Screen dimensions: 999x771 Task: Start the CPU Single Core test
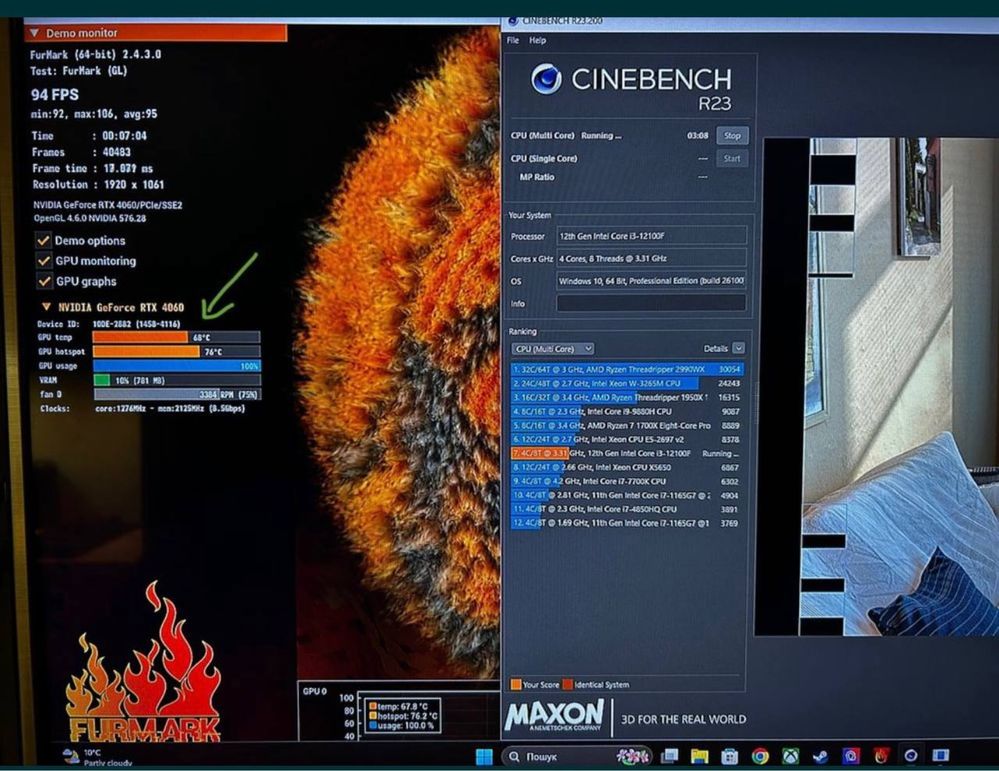[x=732, y=159]
